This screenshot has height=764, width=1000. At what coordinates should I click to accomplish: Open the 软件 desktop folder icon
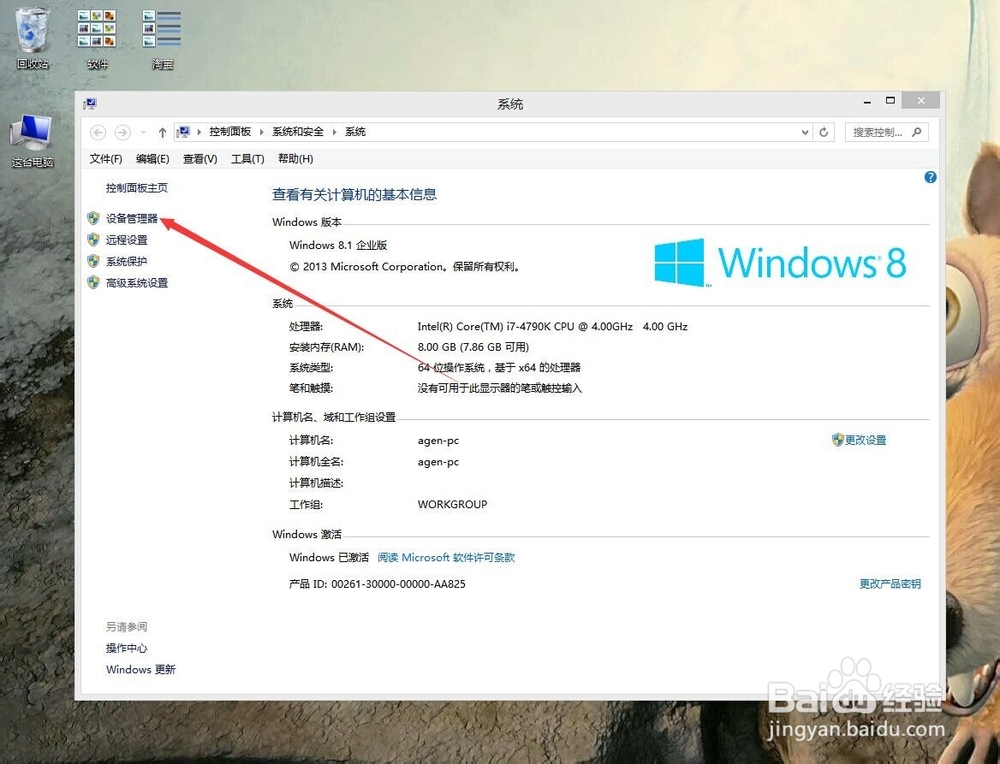pos(97,38)
